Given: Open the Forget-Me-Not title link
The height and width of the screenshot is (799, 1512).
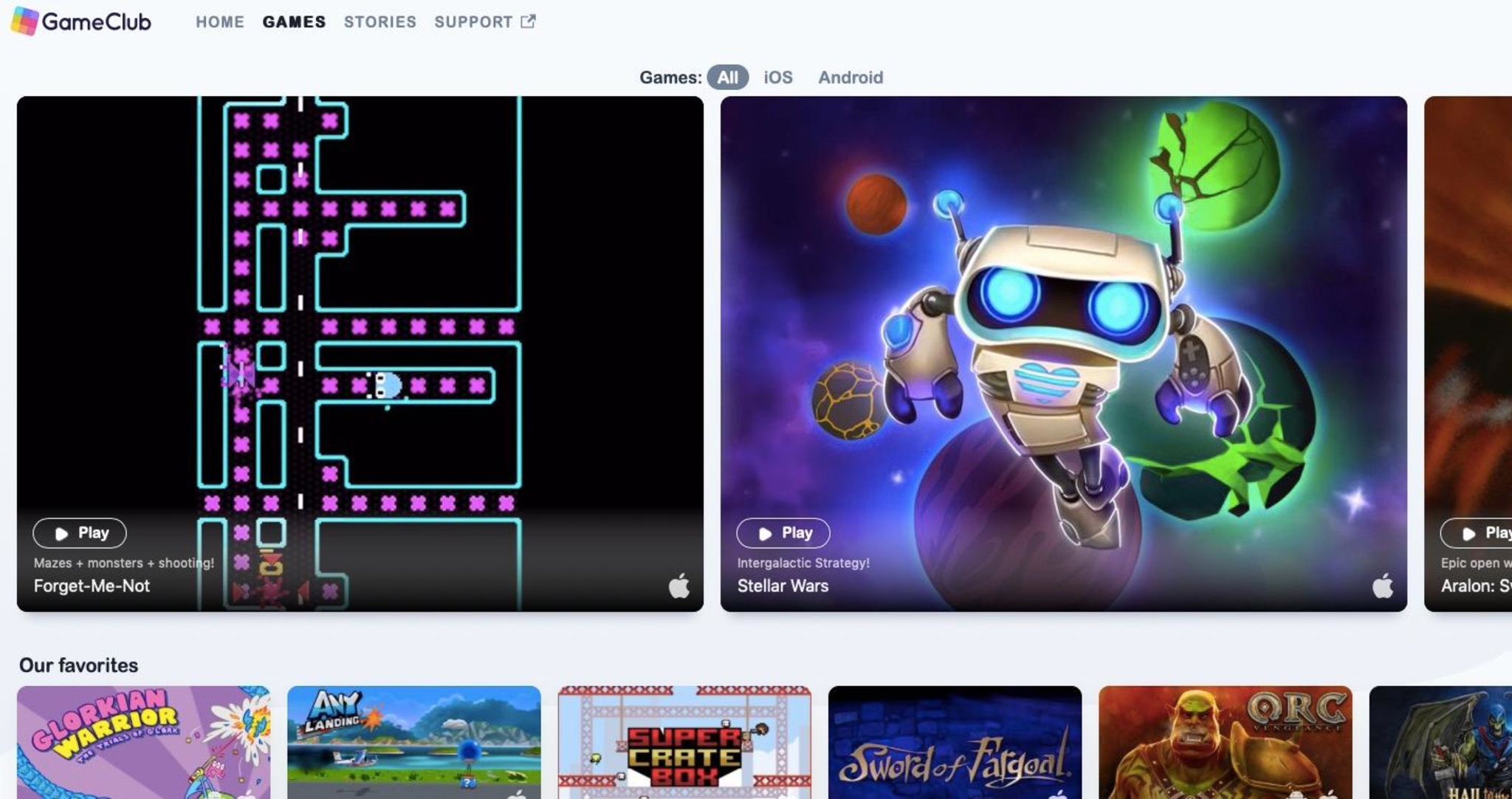Looking at the screenshot, I should [x=92, y=586].
